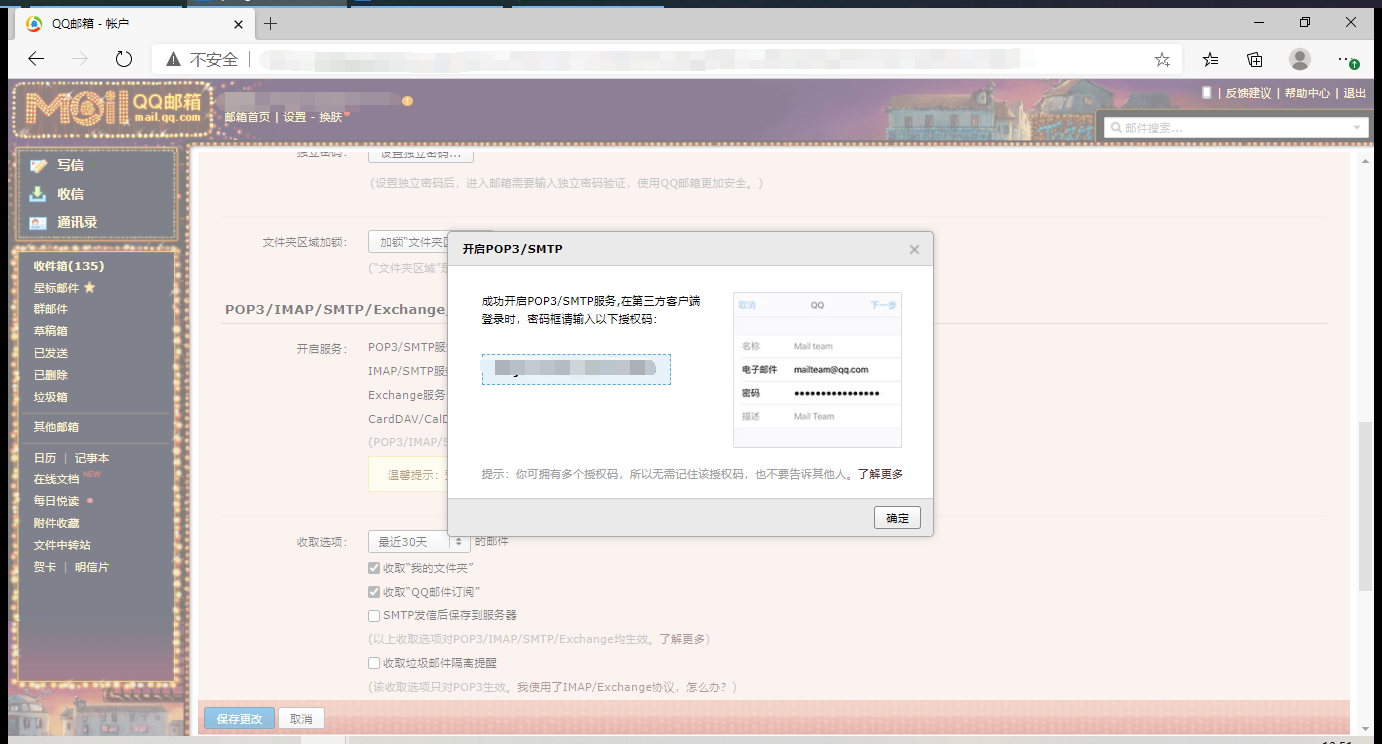Open 记事本 in sidebar
The image size is (1382, 744).
[92, 458]
